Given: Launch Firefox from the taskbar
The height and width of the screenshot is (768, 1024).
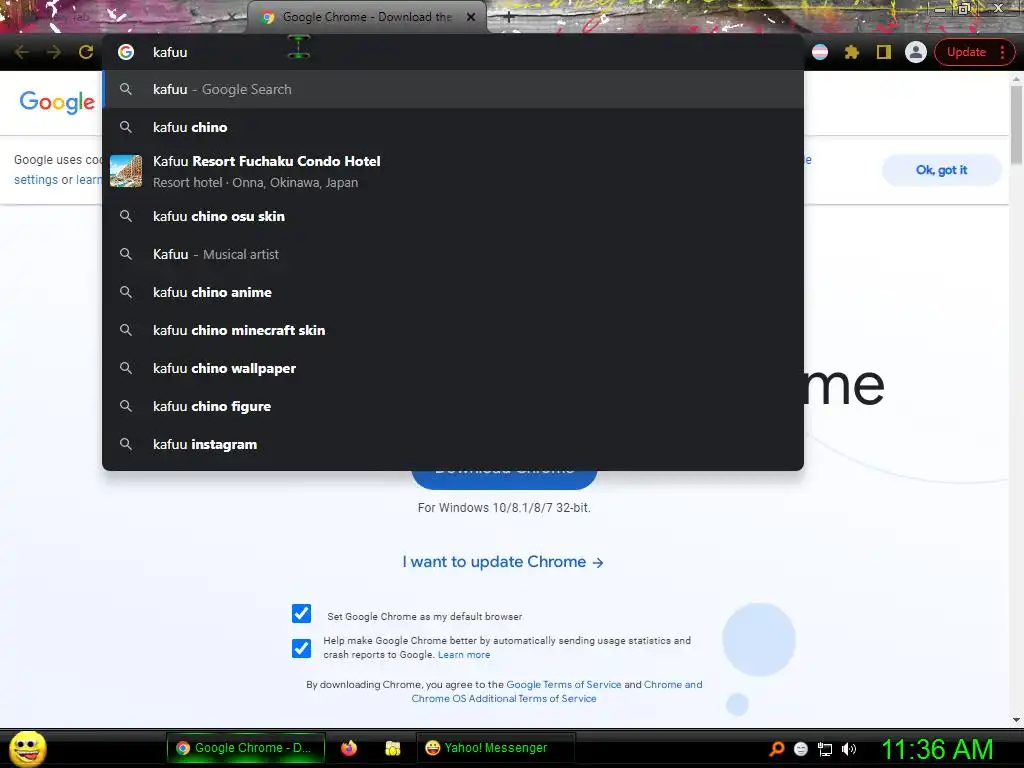Looking at the screenshot, I should point(349,748).
